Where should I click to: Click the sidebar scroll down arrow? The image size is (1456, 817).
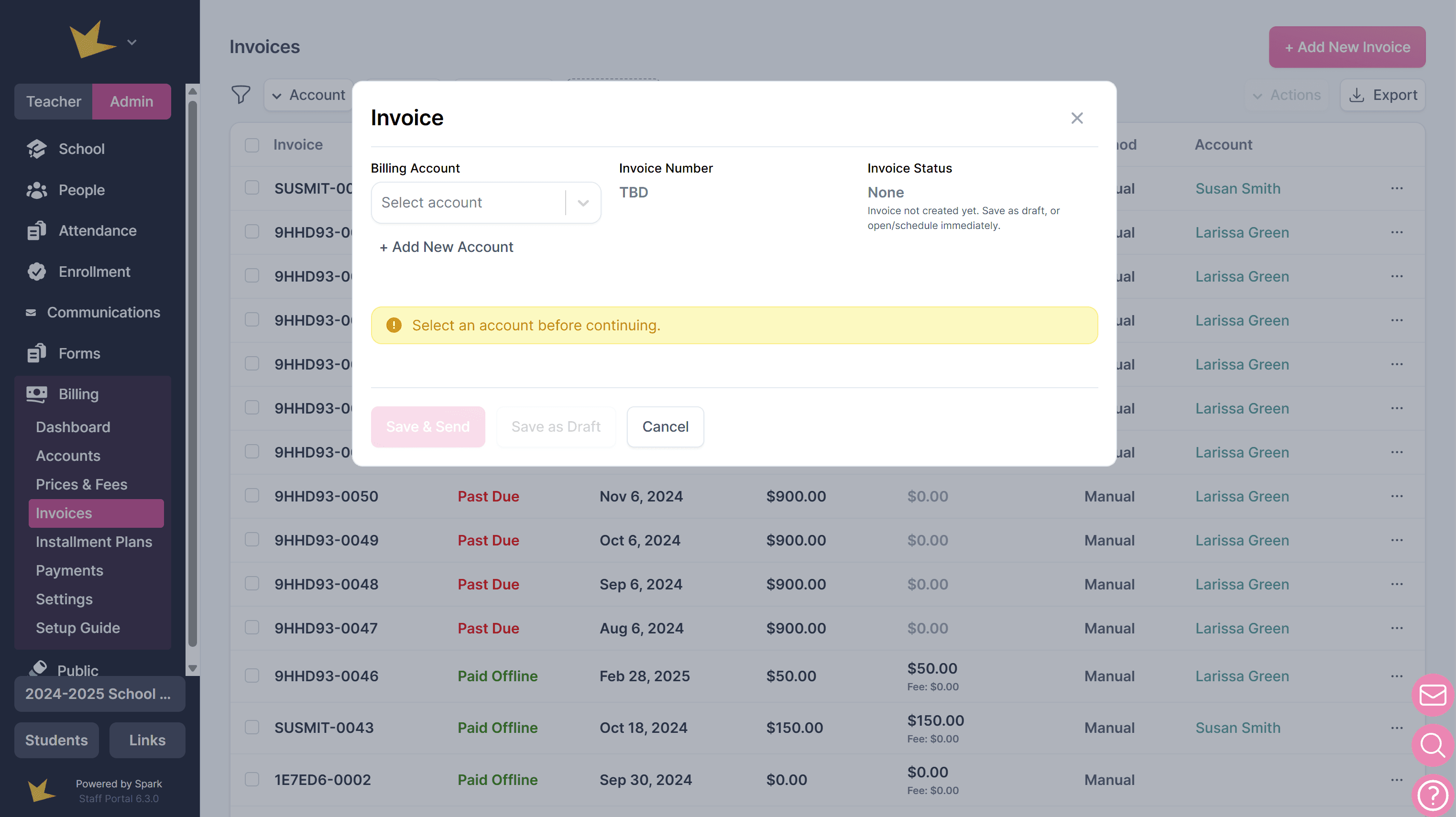pyautogui.click(x=192, y=668)
